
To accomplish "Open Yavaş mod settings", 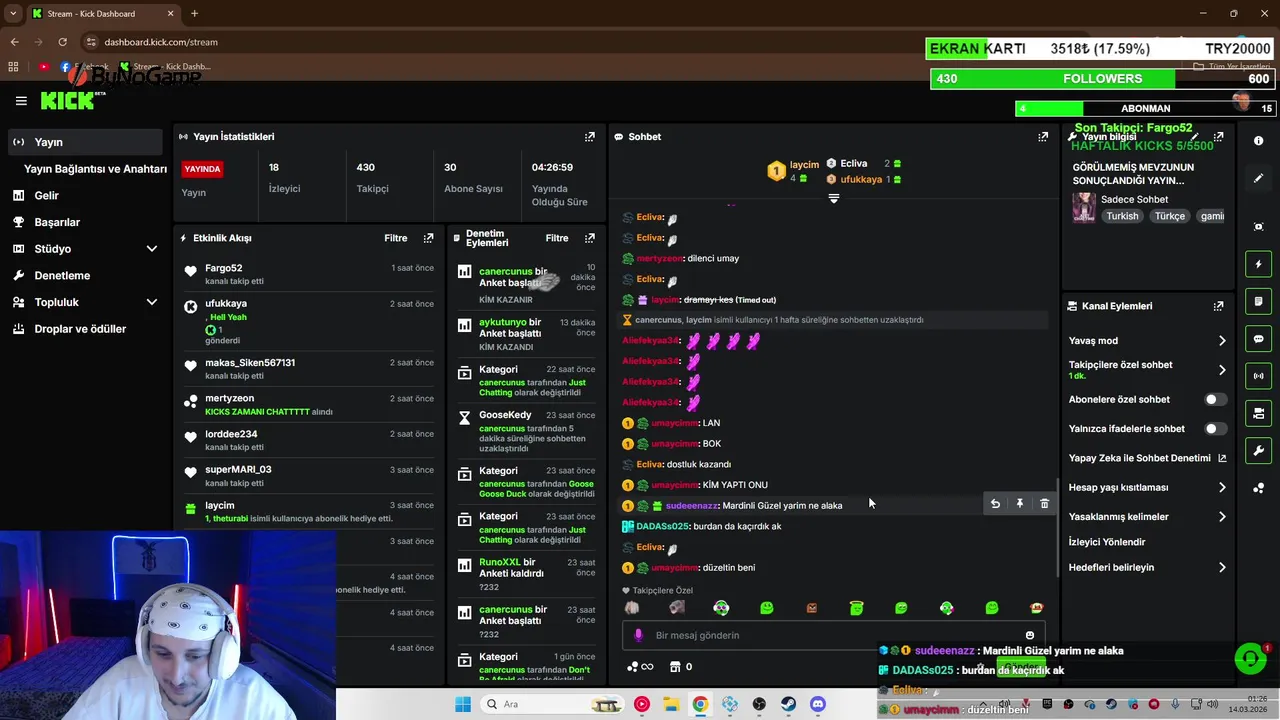I will coord(1147,341).
